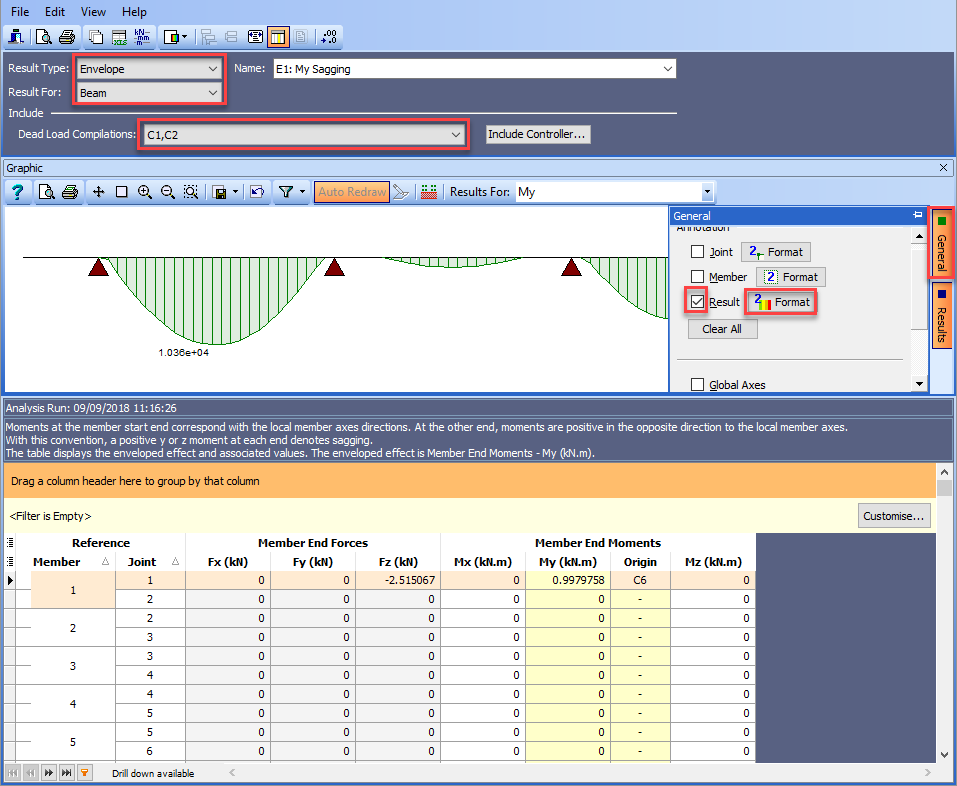The height and width of the screenshot is (786, 957).
Task: Open Joint Format button
Action: point(776,251)
